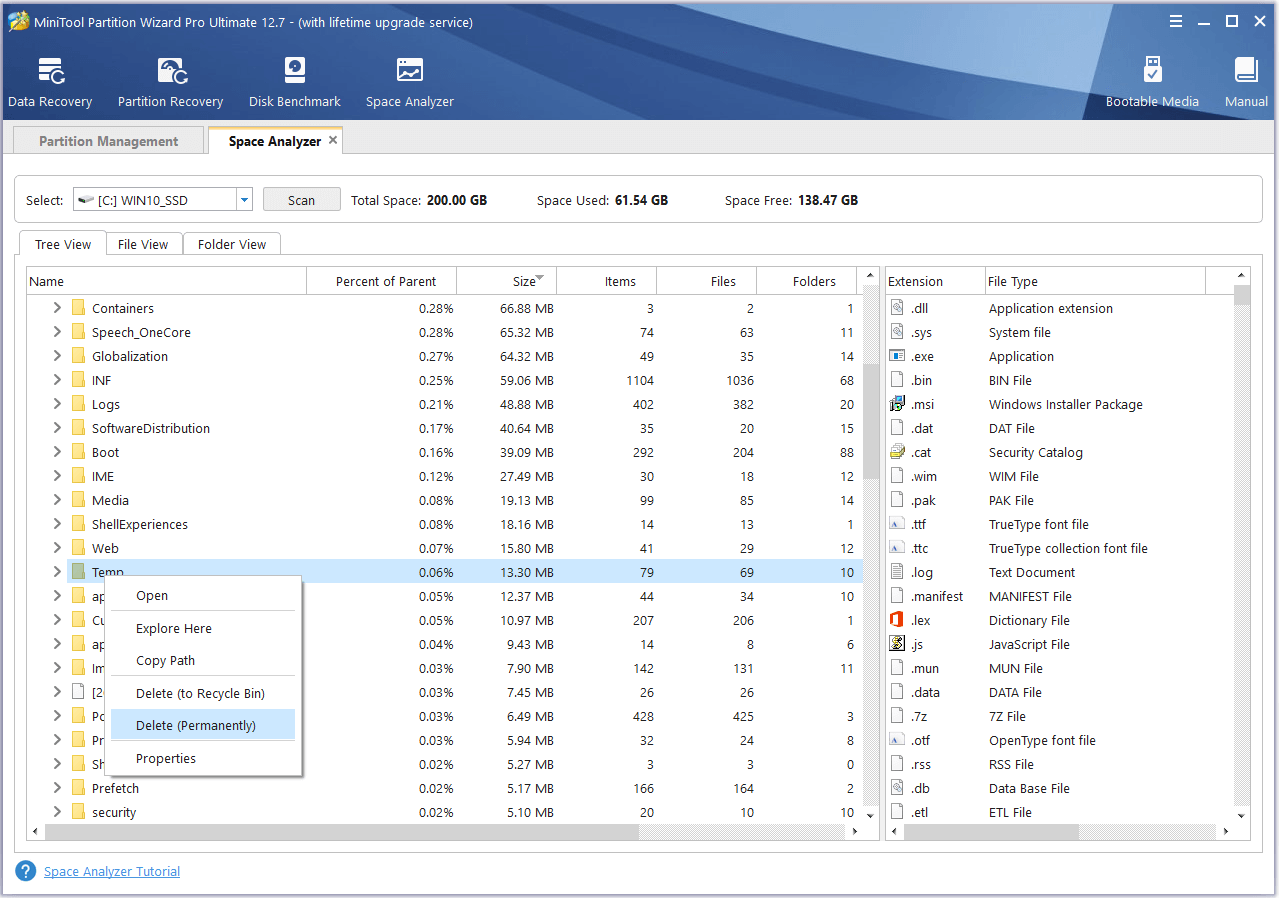Open the drive selection dropdown
1279x898 pixels.
[244, 200]
